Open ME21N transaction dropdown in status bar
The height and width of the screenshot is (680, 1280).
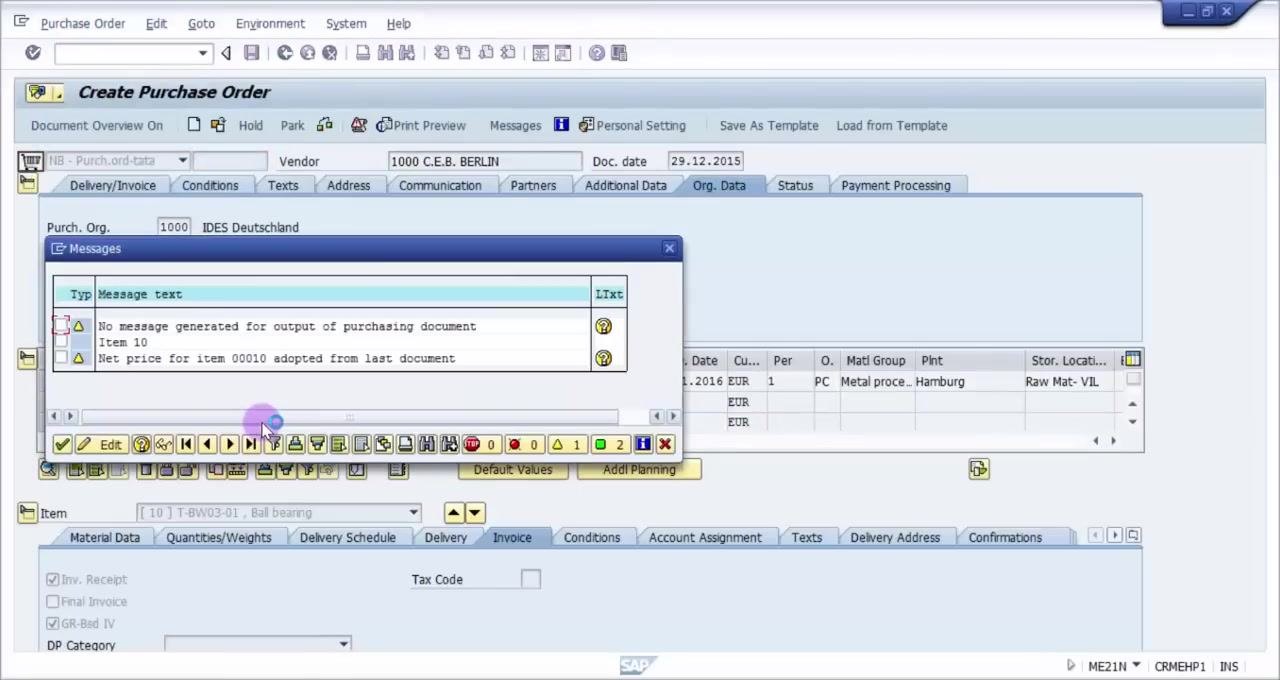pyautogui.click(x=1136, y=666)
